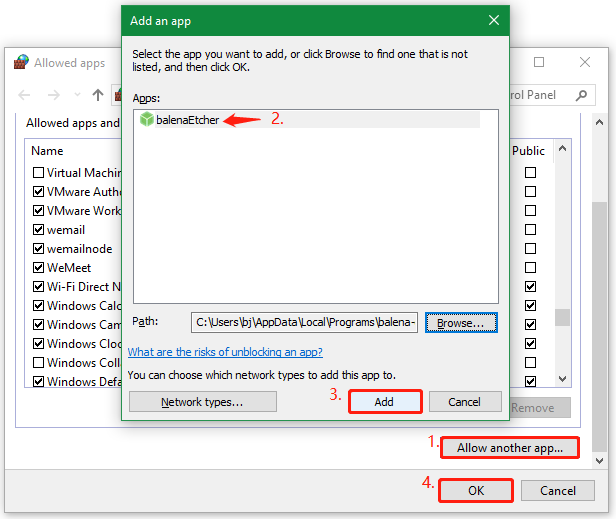Click the back arrow in Allowed apps window
Viewport: 616px width, 519px height.
tap(26, 95)
